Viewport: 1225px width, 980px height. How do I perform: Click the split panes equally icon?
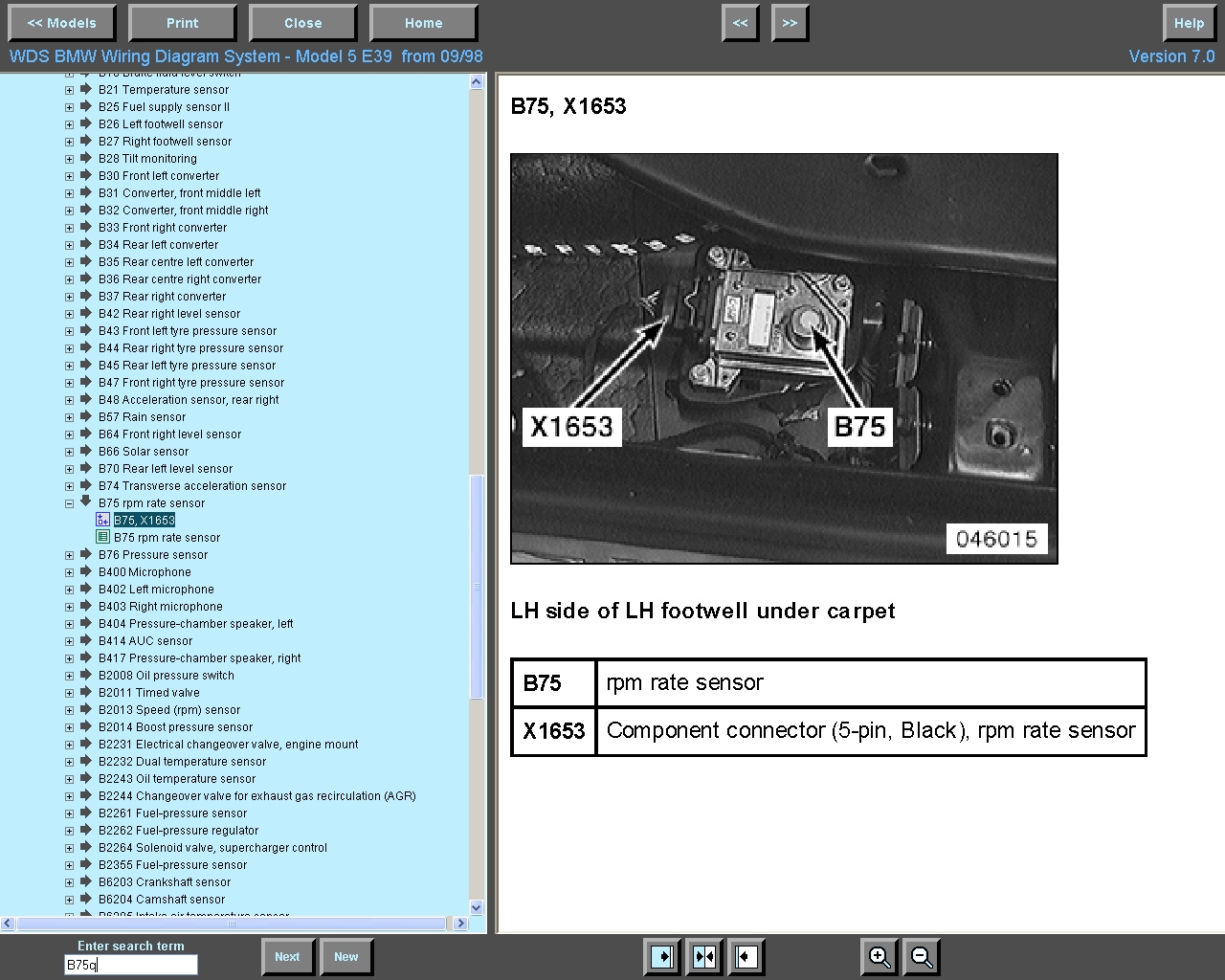coord(704,956)
